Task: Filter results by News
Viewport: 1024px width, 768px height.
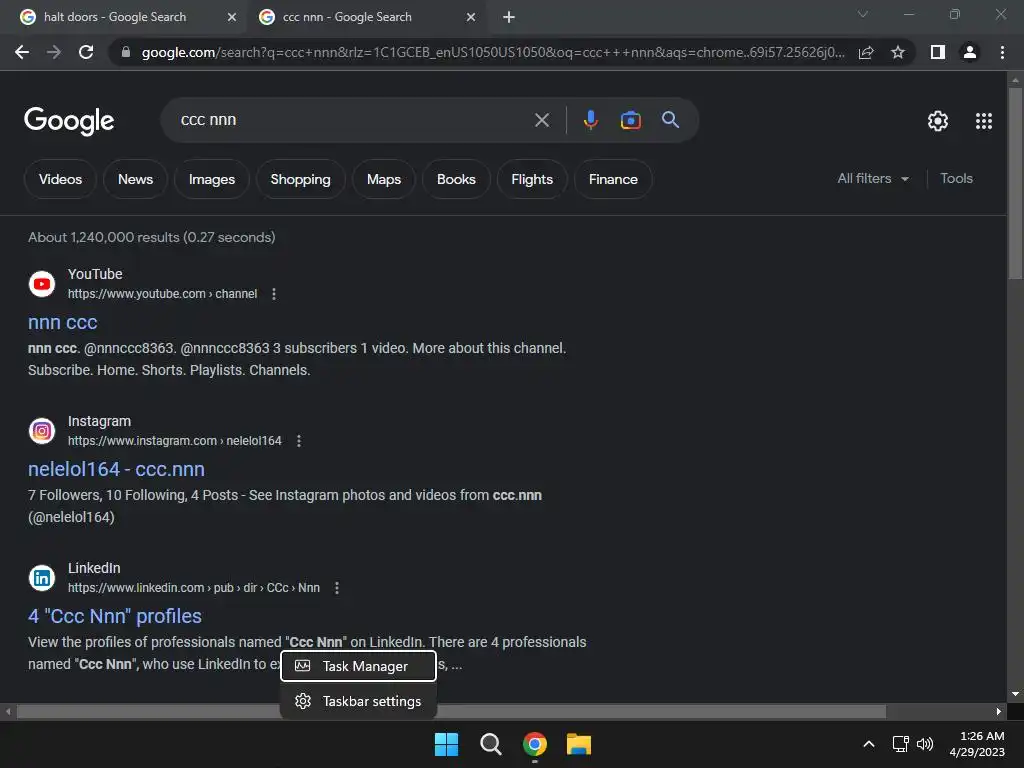Action: pyautogui.click(x=135, y=179)
